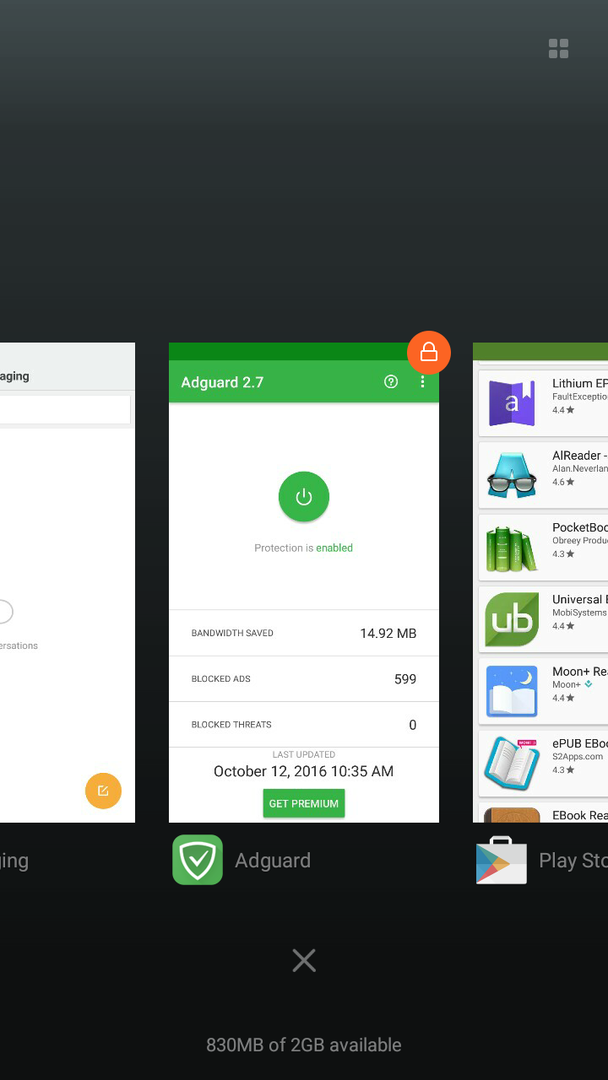608x1080 pixels.
Task: Switch recents view using grid icon
Action: (558, 49)
